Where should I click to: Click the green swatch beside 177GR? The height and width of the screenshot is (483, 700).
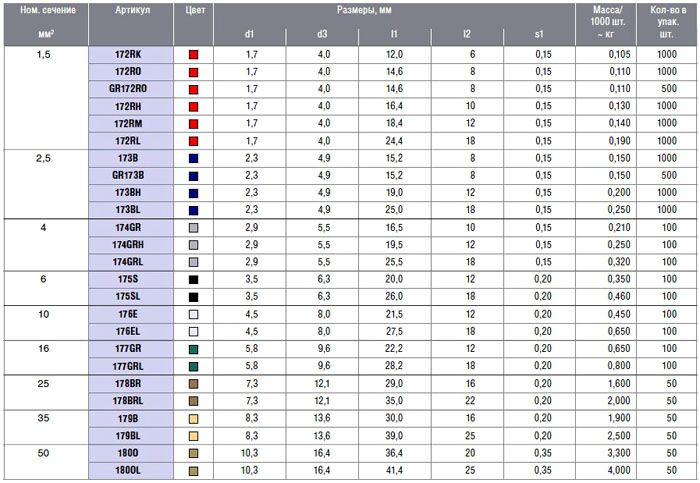tap(194, 349)
